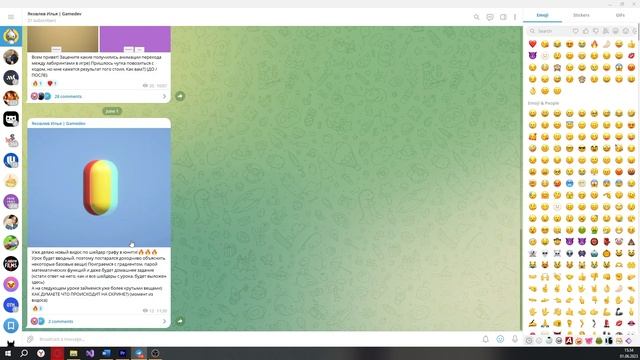Open Visual Studio from taskbar
Screen dimensions: 640x360
(x=90, y=353)
